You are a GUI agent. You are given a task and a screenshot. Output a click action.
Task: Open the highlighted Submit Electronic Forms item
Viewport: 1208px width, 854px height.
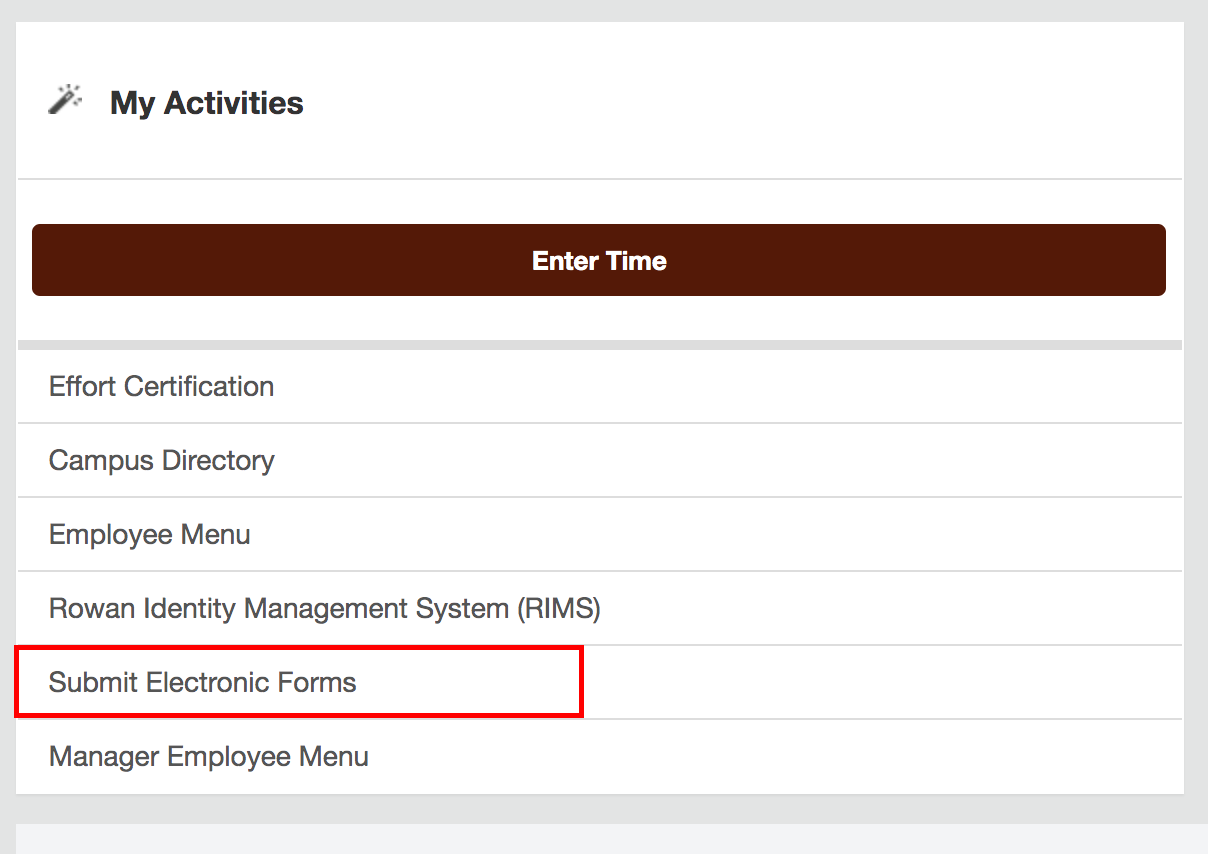pyautogui.click(x=202, y=682)
